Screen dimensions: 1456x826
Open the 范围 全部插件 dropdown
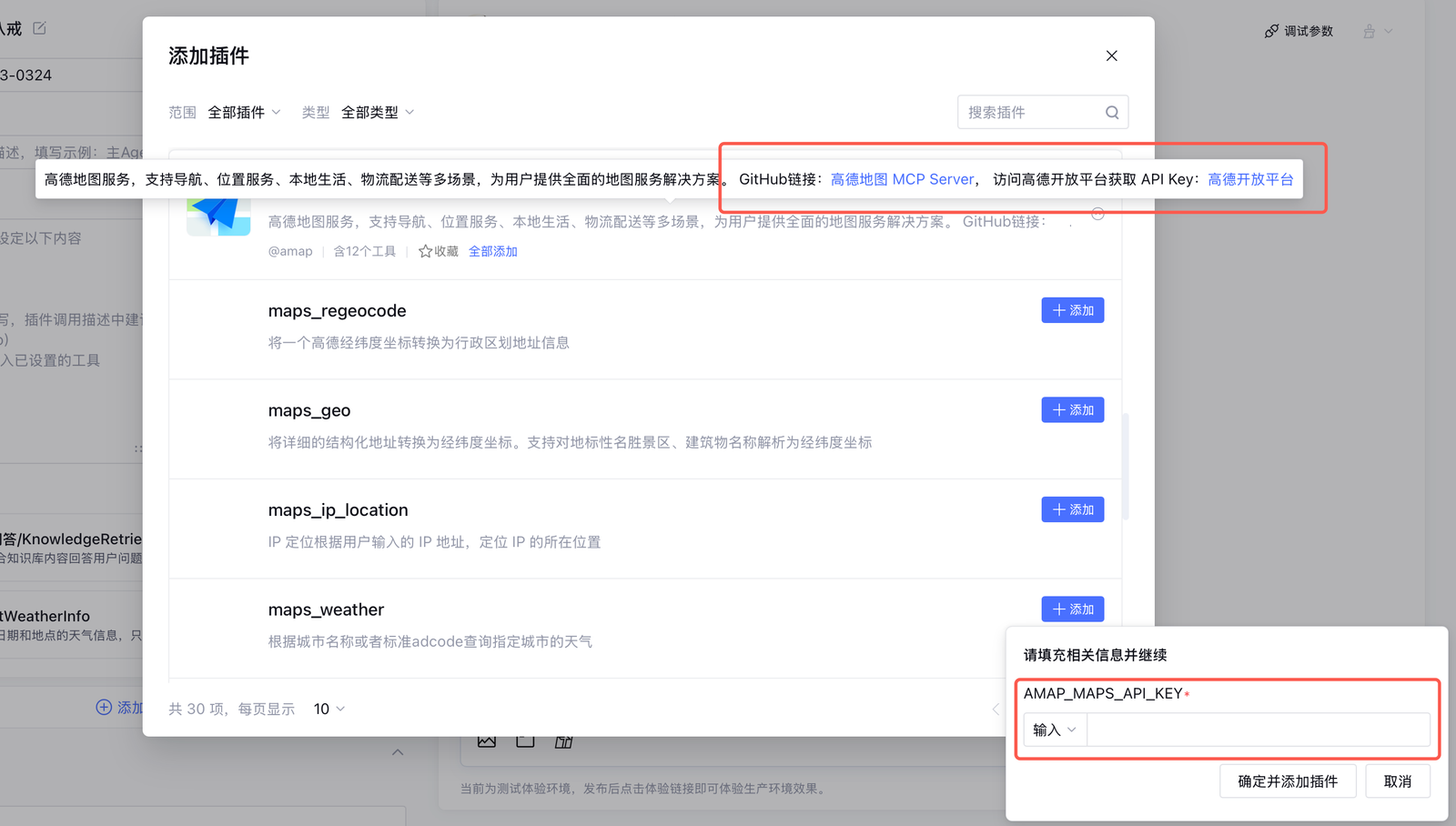pos(244,113)
